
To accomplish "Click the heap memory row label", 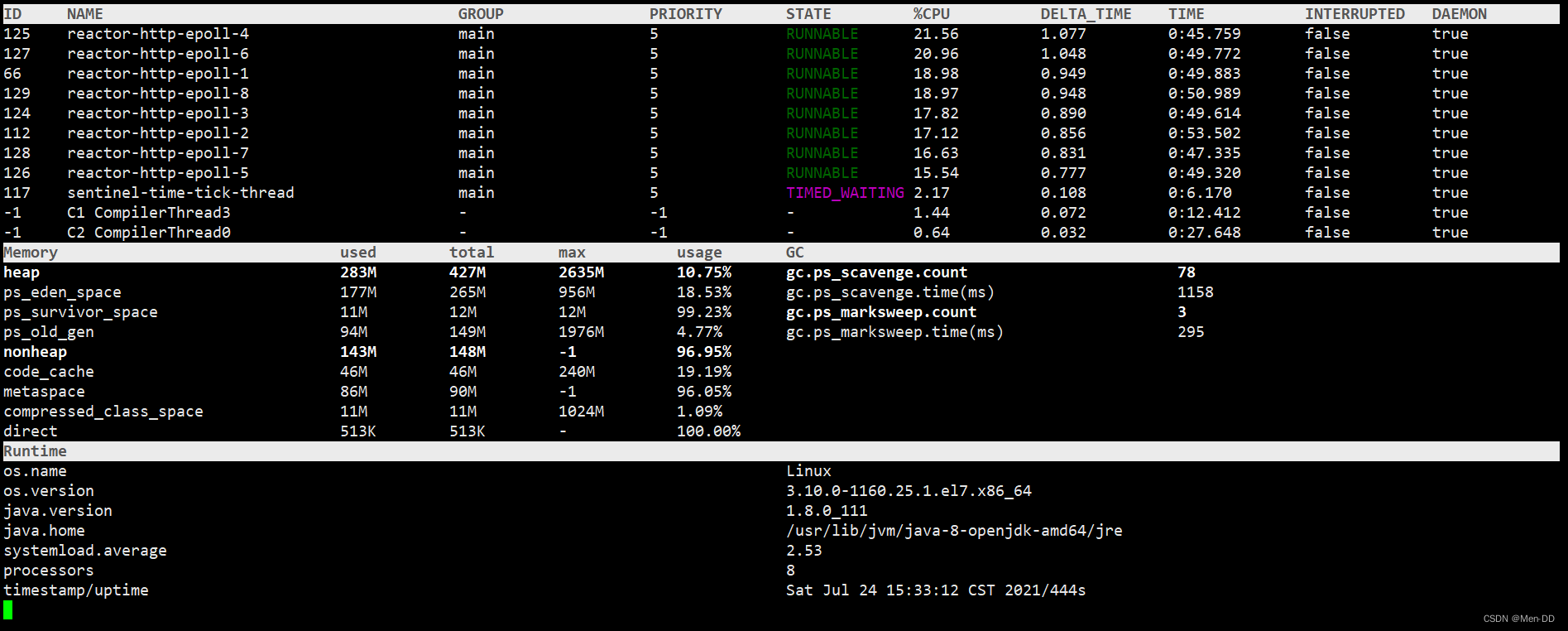I will click(x=22, y=272).
